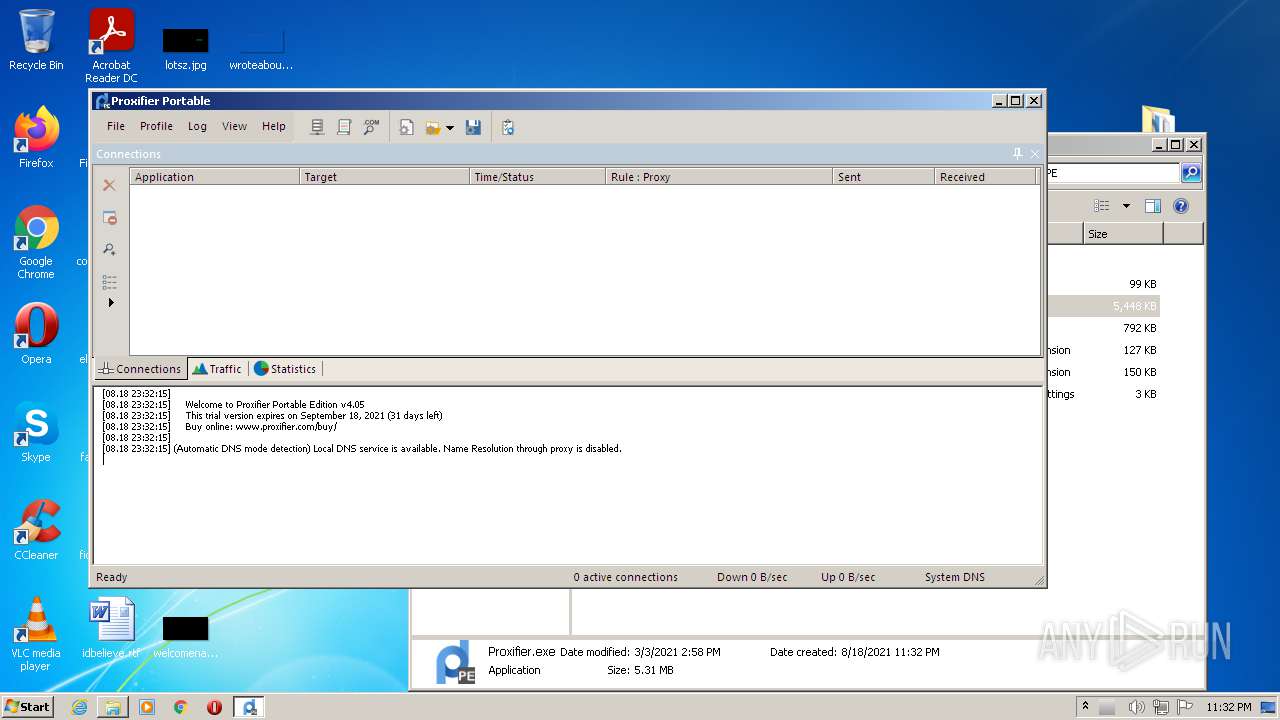Open Proxy Servers settings toolbar icon
1280x720 pixels.
coord(317,127)
